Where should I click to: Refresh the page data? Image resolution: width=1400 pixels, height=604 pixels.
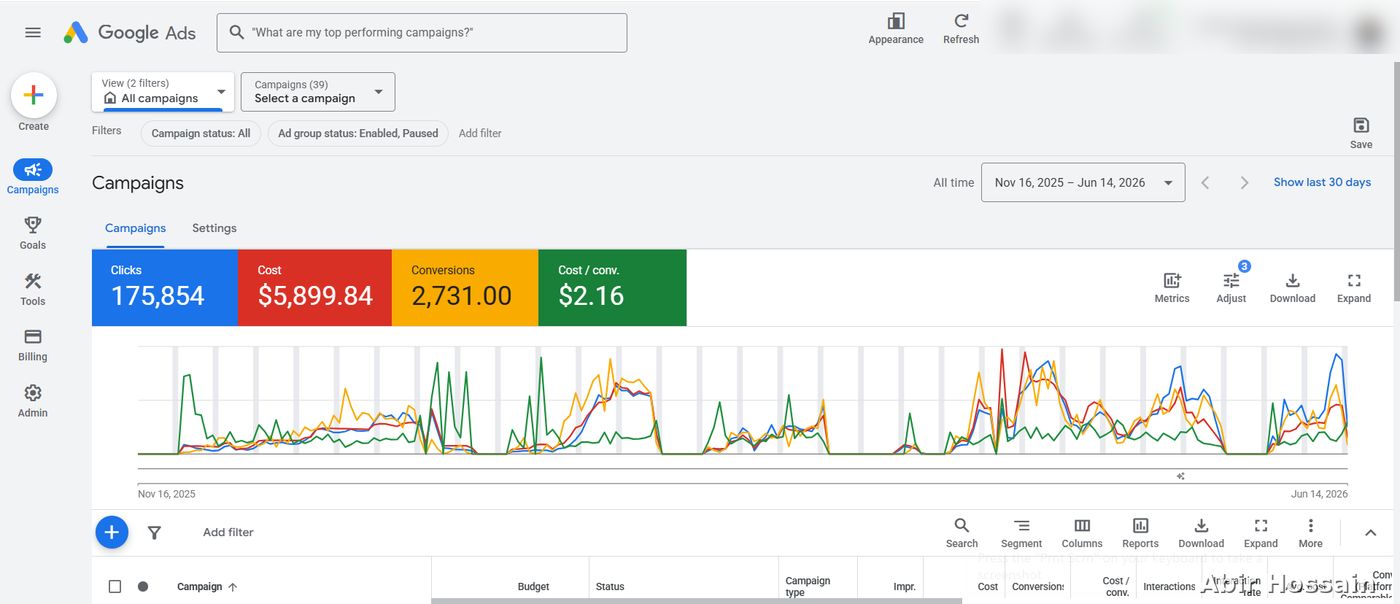click(961, 28)
